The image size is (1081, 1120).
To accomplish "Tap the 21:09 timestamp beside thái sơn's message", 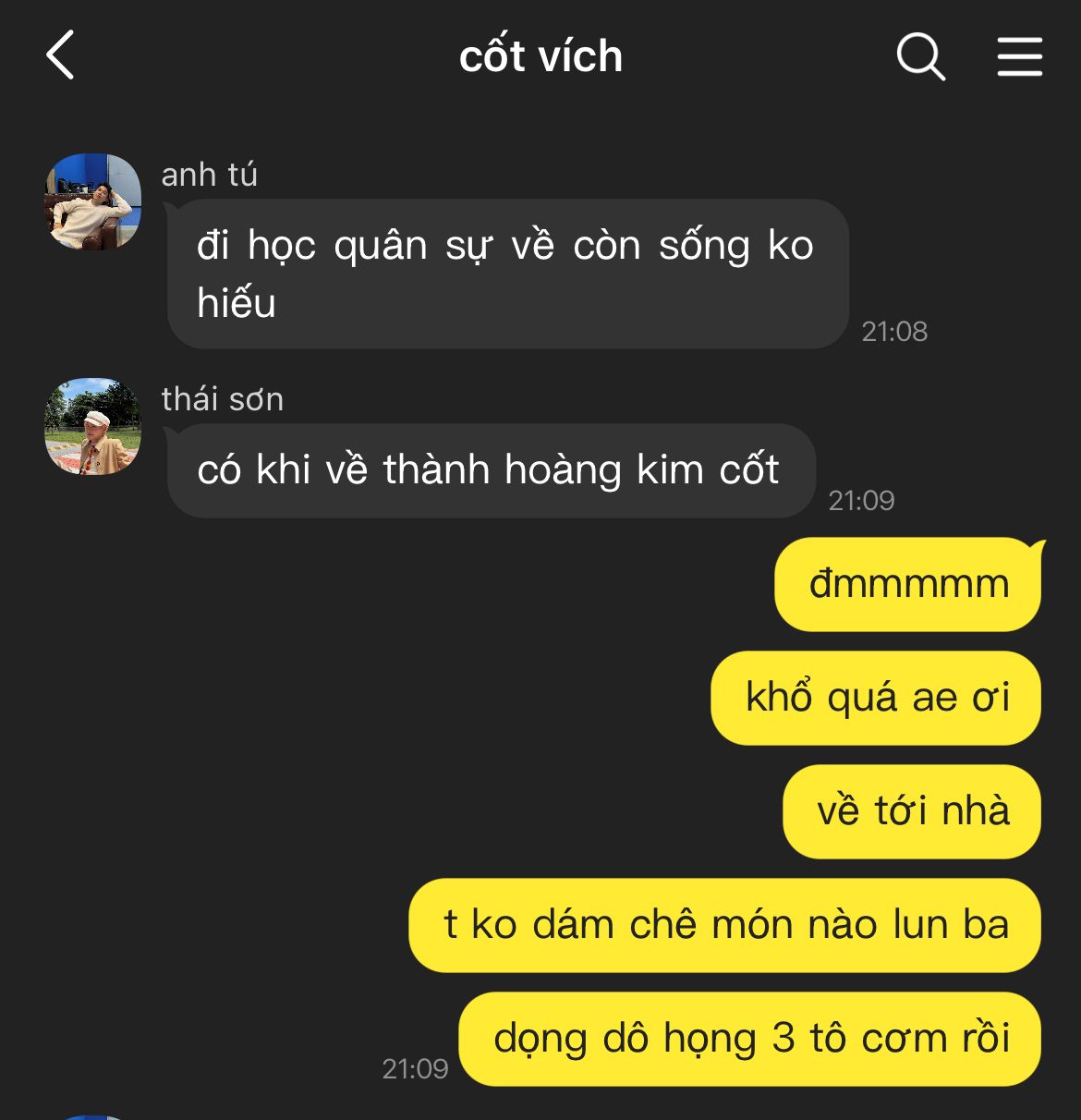I will pos(861,500).
